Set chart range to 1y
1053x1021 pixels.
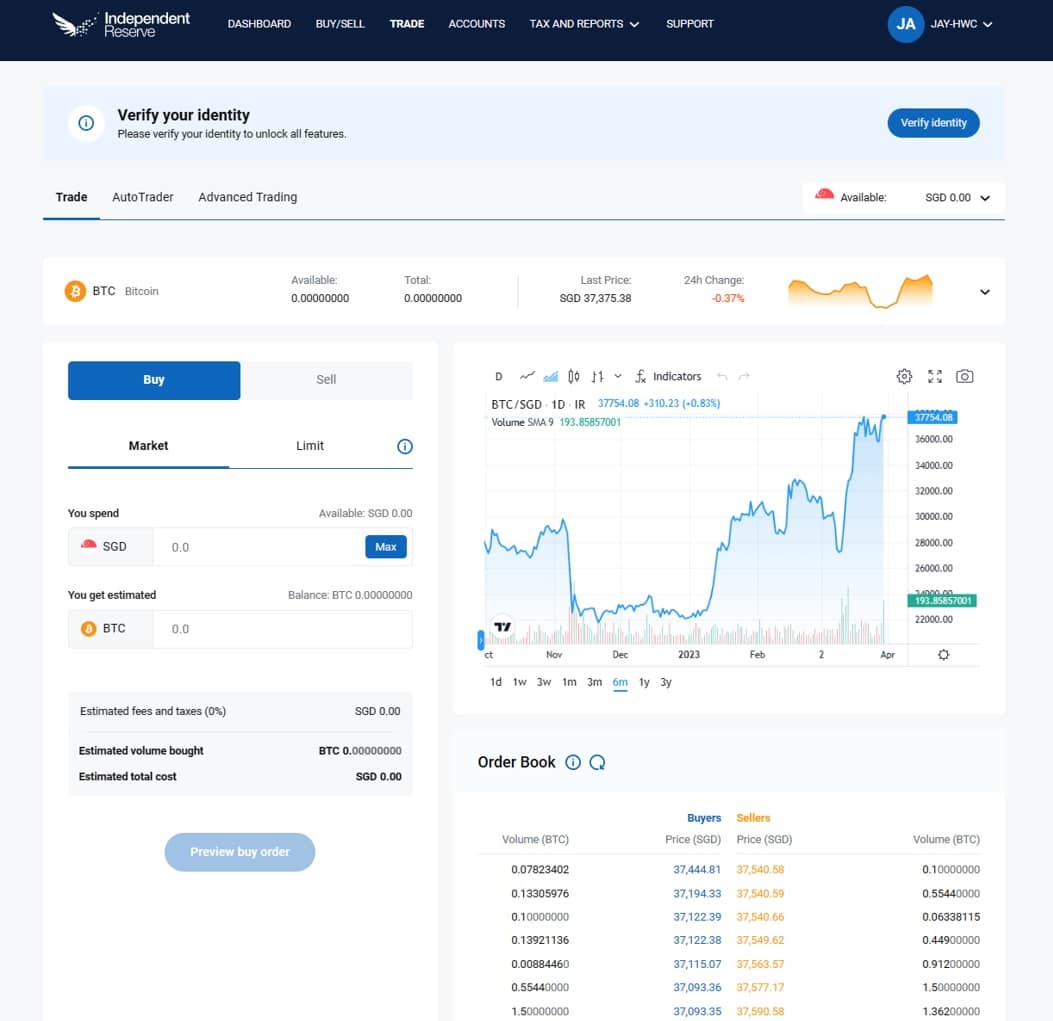[644, 682]
